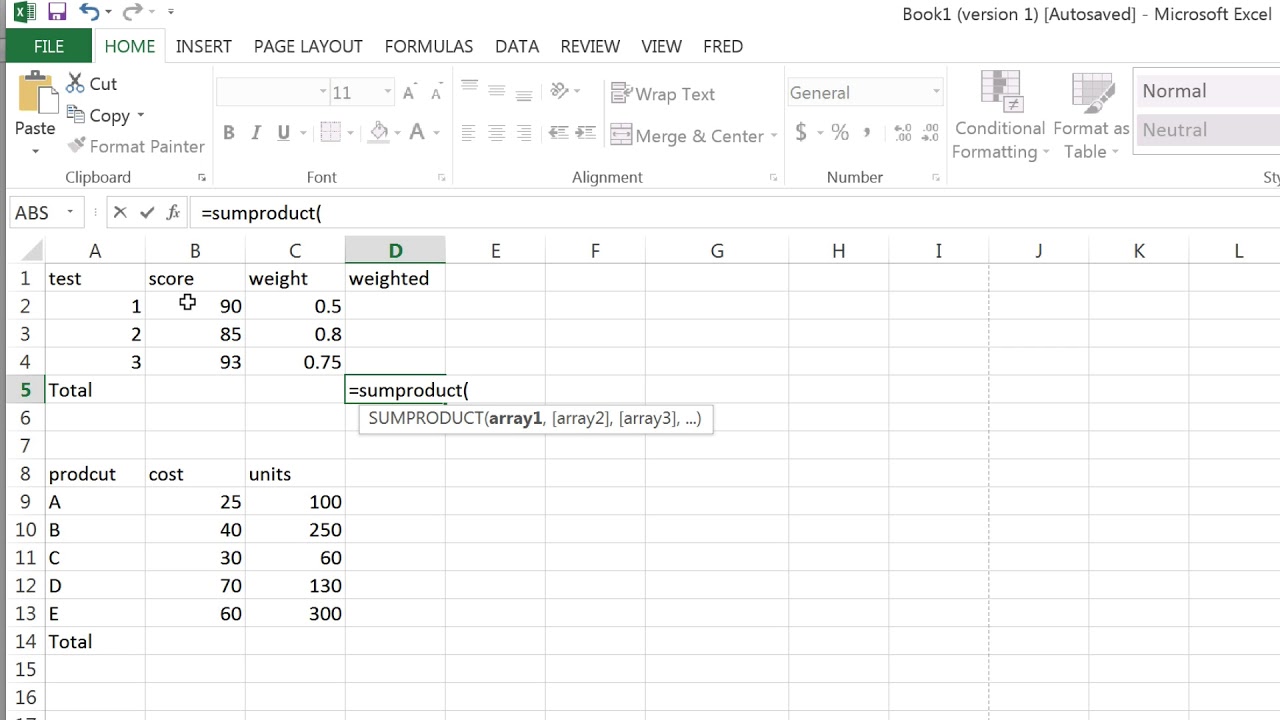Click the Paste clipboard icon

(36, 94)
